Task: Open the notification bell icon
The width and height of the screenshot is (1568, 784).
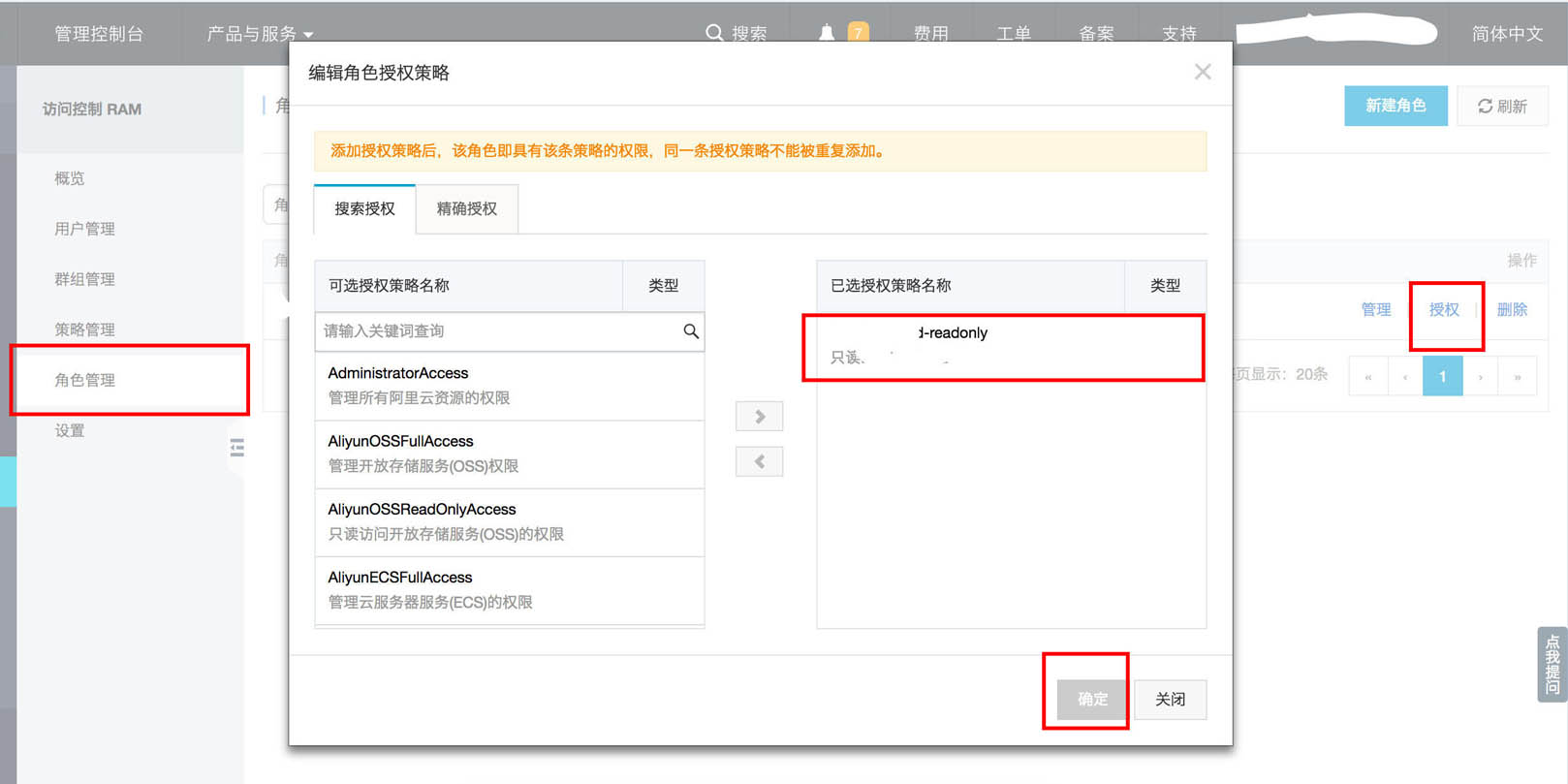Action: click(x=827, y=33)
